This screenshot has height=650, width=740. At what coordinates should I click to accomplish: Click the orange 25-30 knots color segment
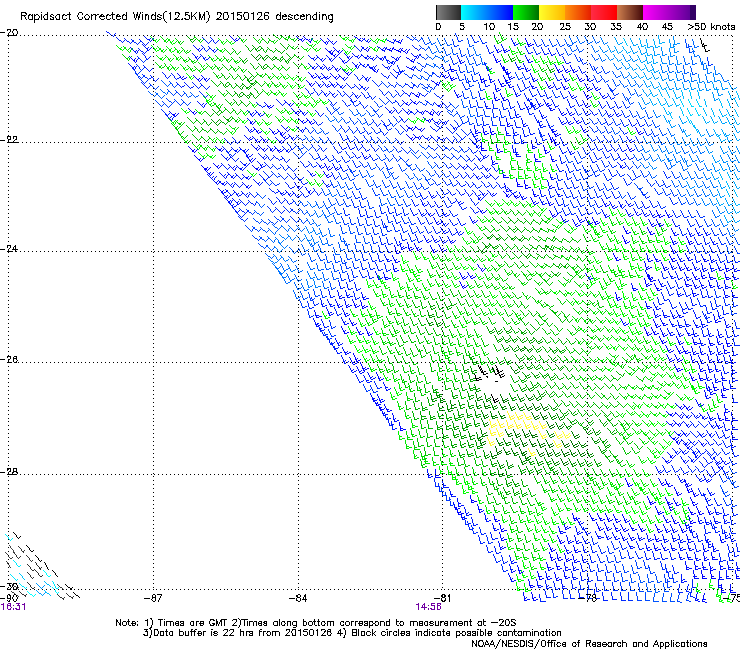(578, 12)
